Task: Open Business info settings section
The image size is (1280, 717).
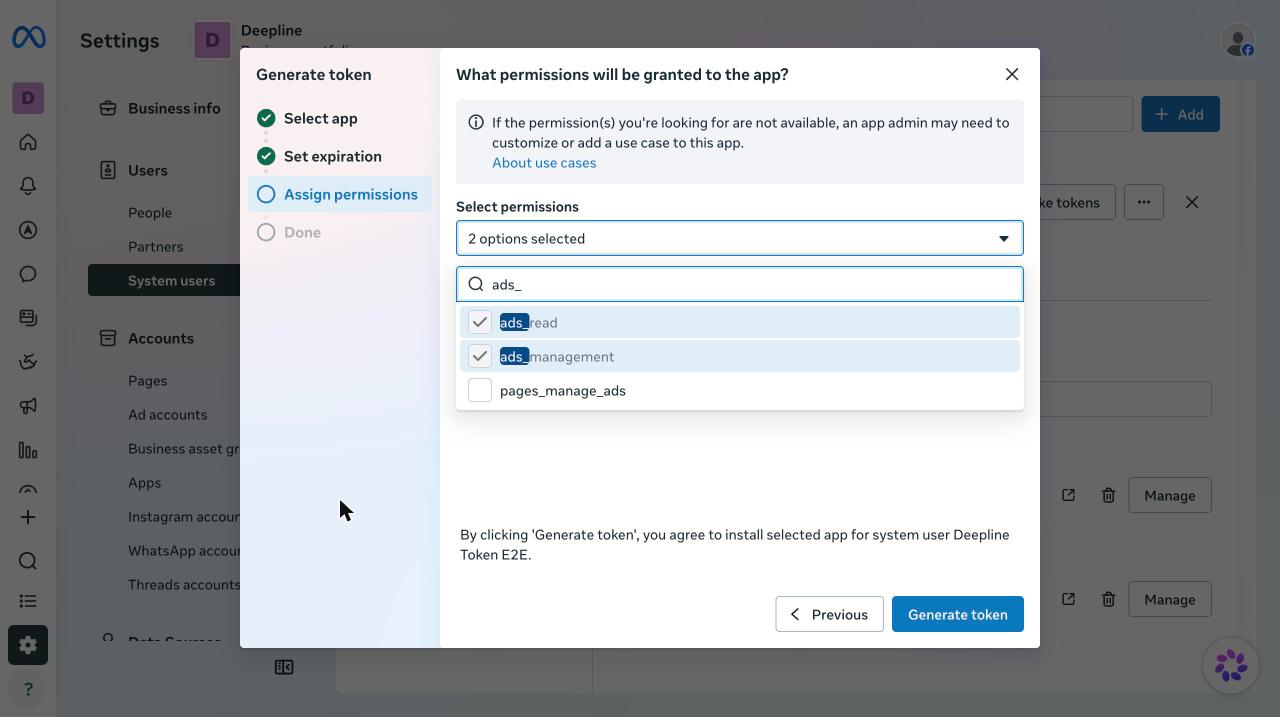Action: coord(174,108)
